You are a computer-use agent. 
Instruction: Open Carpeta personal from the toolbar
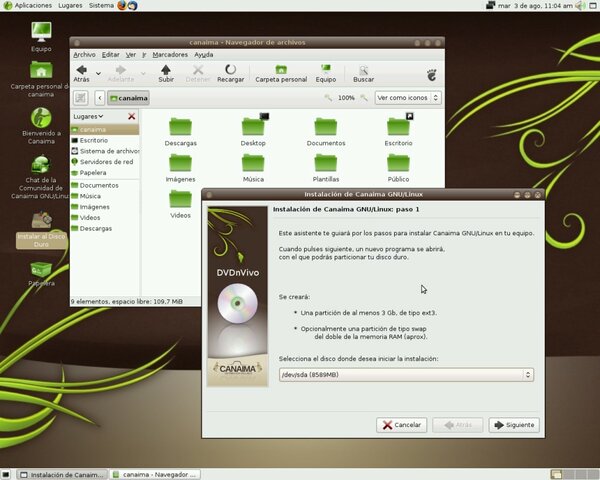coord(281,73)
